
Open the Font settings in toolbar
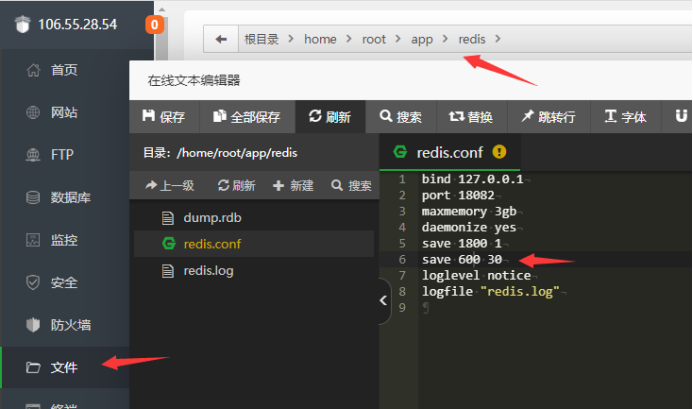coord(625,117)
